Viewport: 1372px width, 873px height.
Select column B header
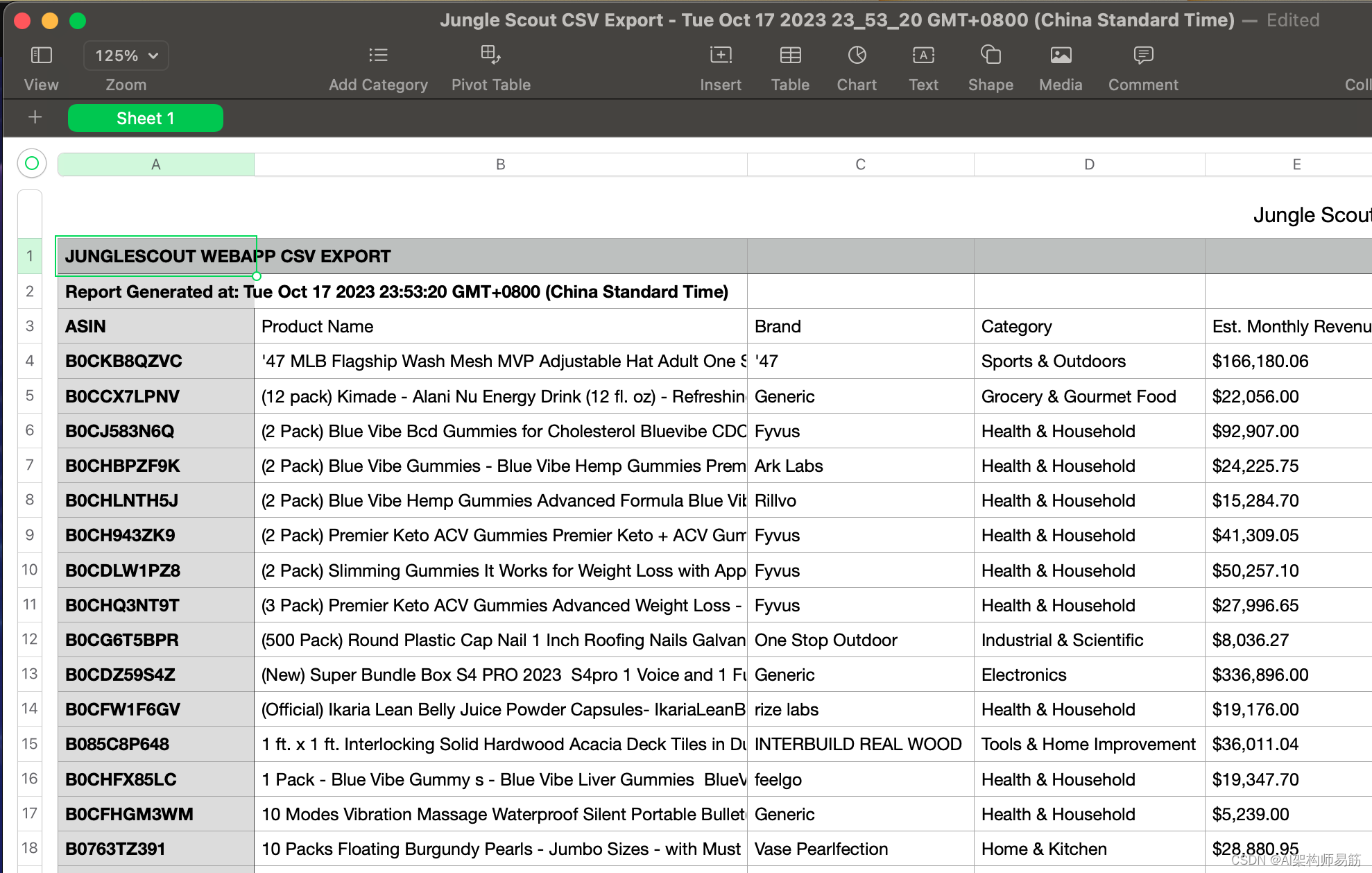click(x=501, y=164)
